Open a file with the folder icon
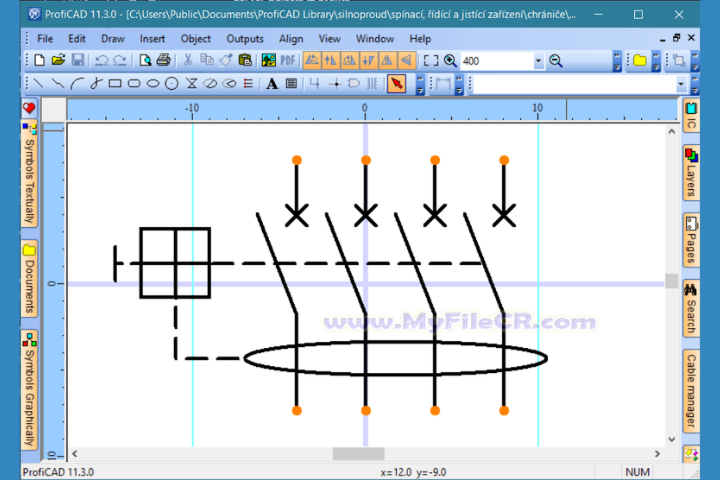Image resolution: width=720 pixels, height=480 pixels. pos(58,60)
